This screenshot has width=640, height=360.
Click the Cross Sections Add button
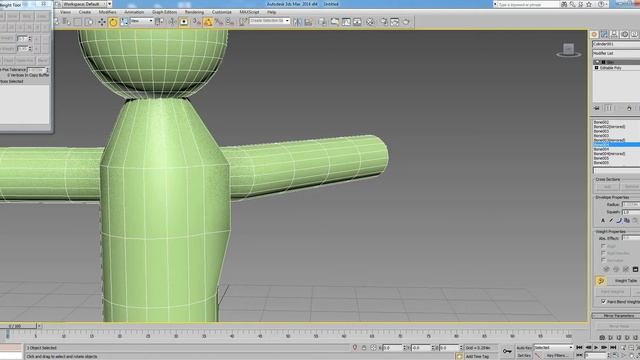[x=607, y=187]
